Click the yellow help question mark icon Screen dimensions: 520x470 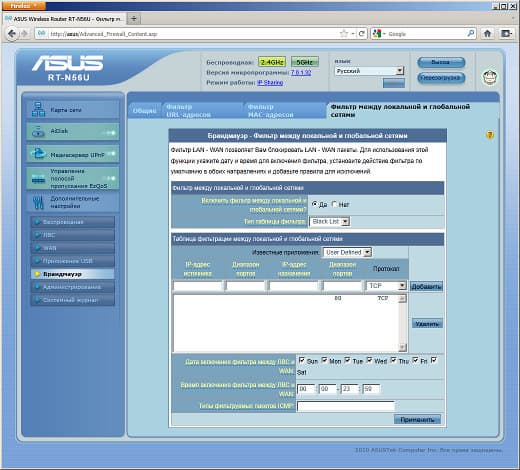coord(490,135)
